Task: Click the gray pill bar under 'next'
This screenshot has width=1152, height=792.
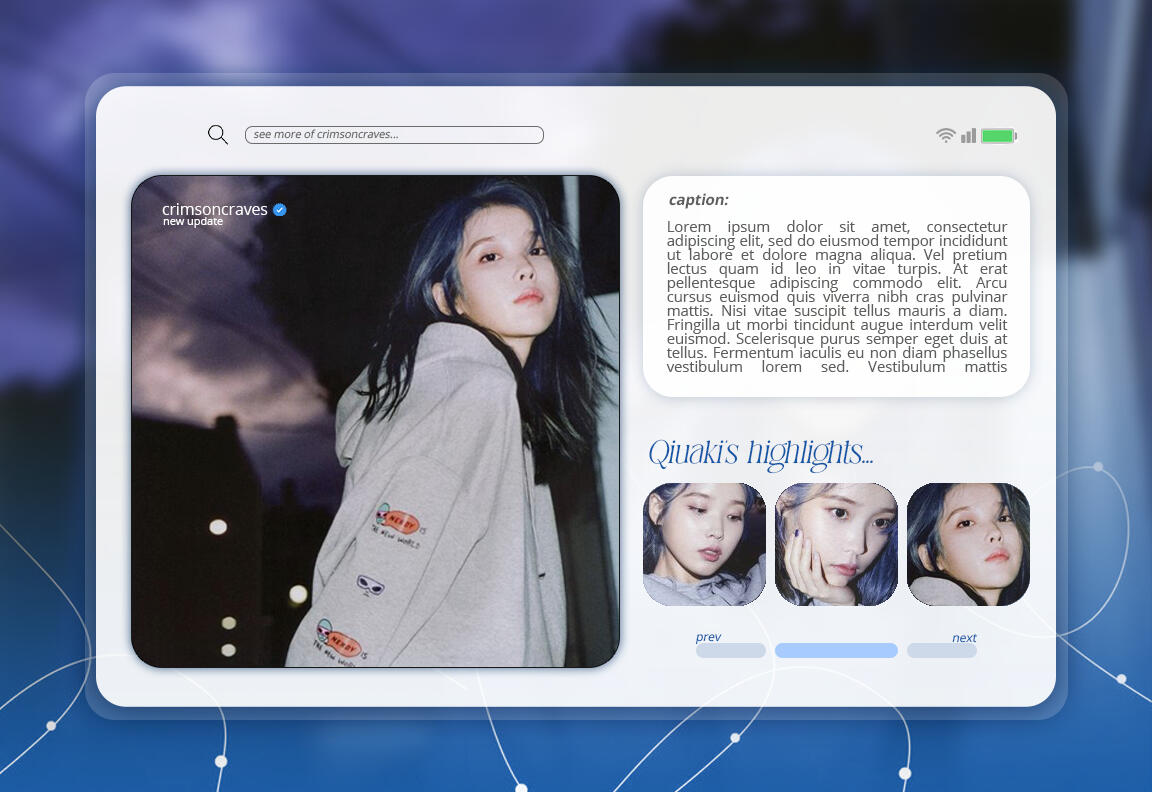Action: coord(941,651)
